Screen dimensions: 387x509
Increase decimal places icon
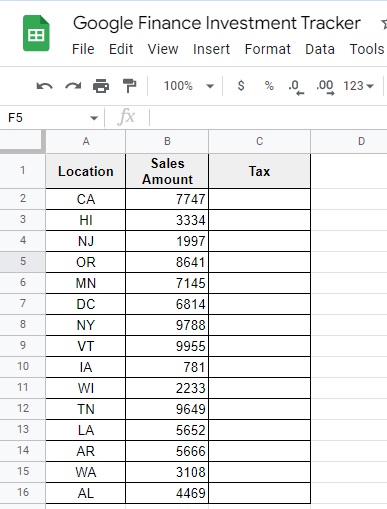[325, 87]
